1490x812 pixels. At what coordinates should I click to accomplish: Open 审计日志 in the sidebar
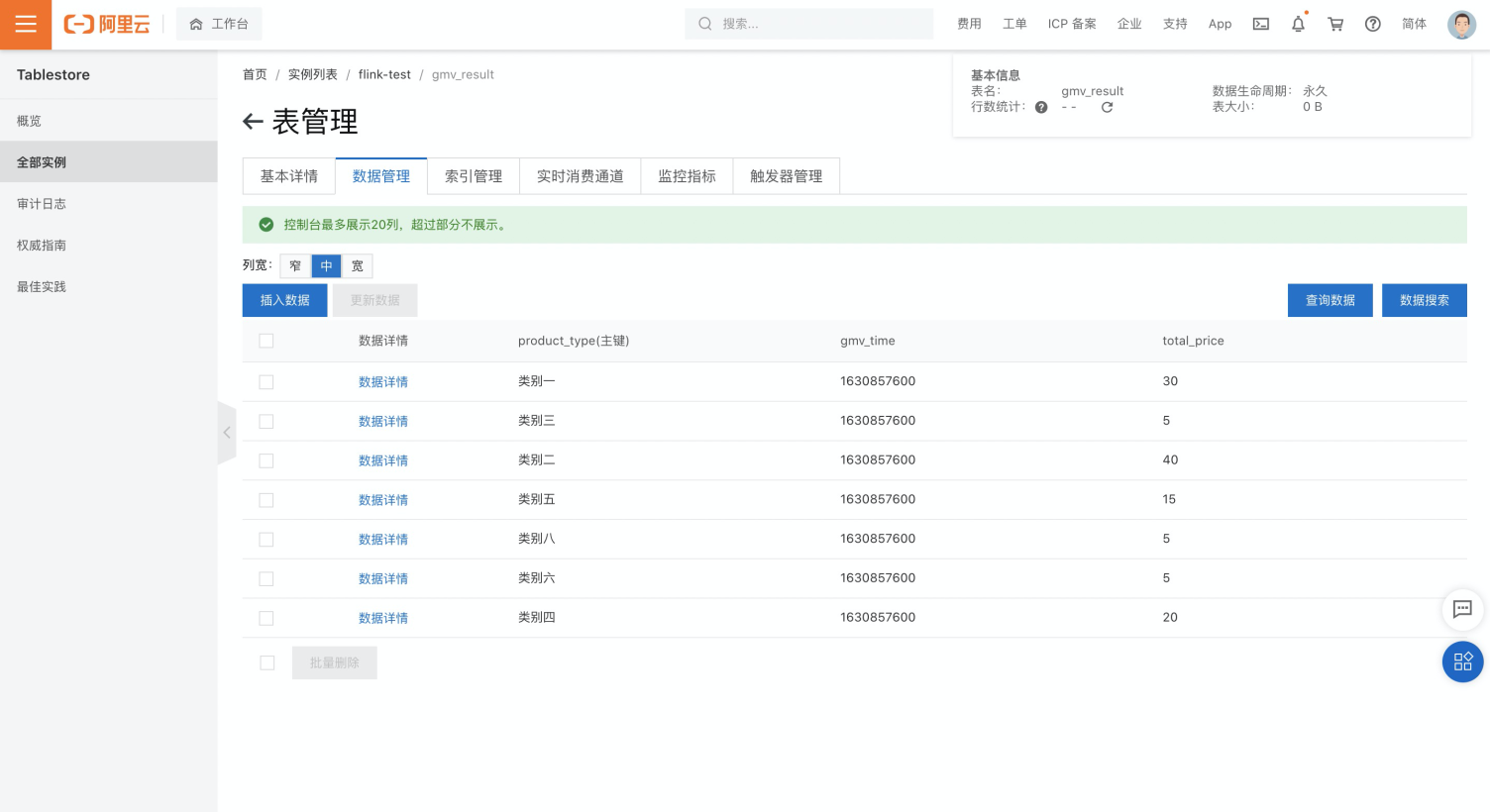tap(109, 204)
